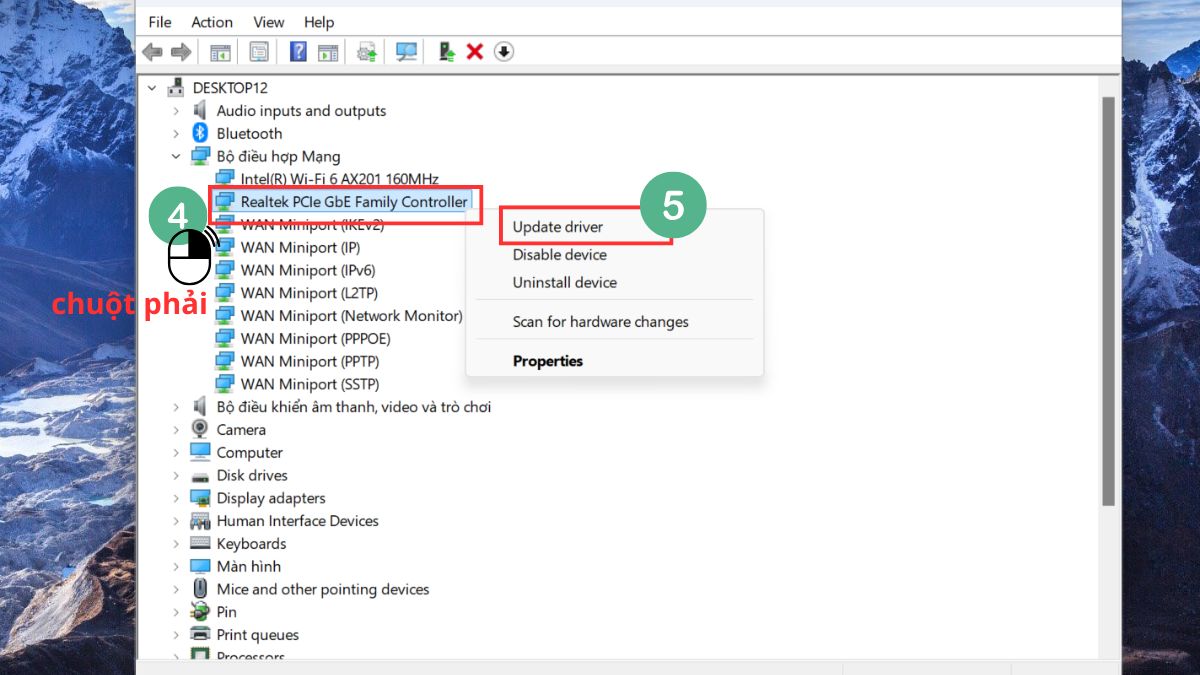This screenshot has width=1200, height=675.
Task: Expand the Keyboards category
Action: [x=177, y=544]
